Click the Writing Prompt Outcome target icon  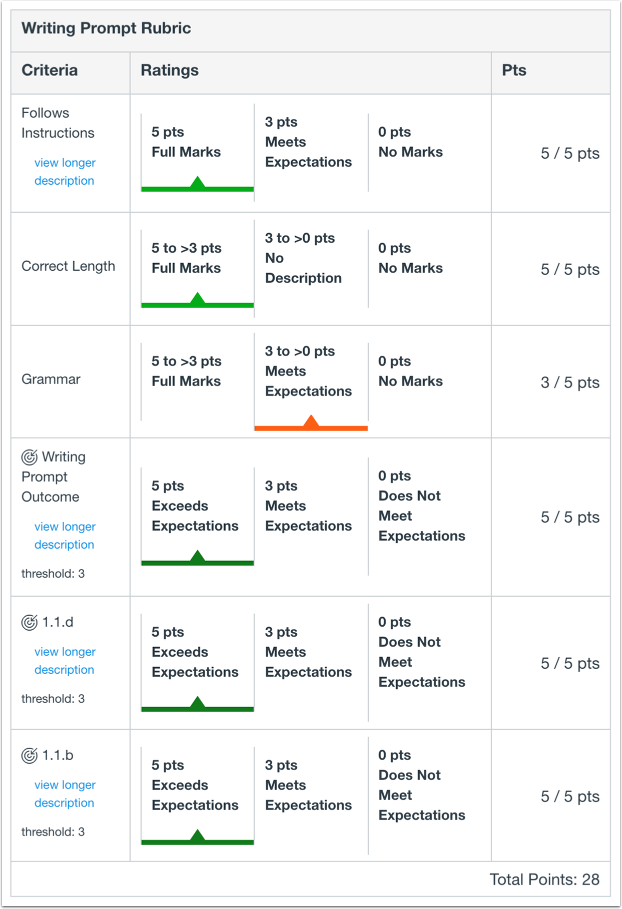30,457
